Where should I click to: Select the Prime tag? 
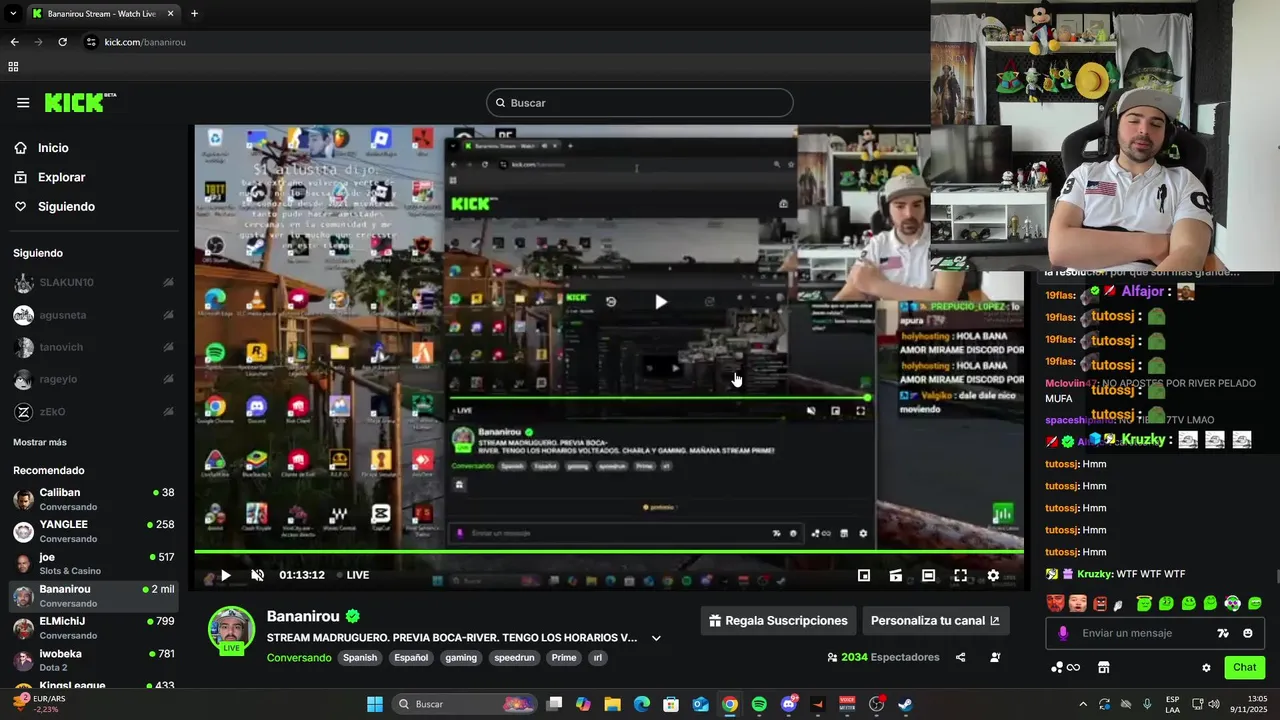tap(564, 658)
